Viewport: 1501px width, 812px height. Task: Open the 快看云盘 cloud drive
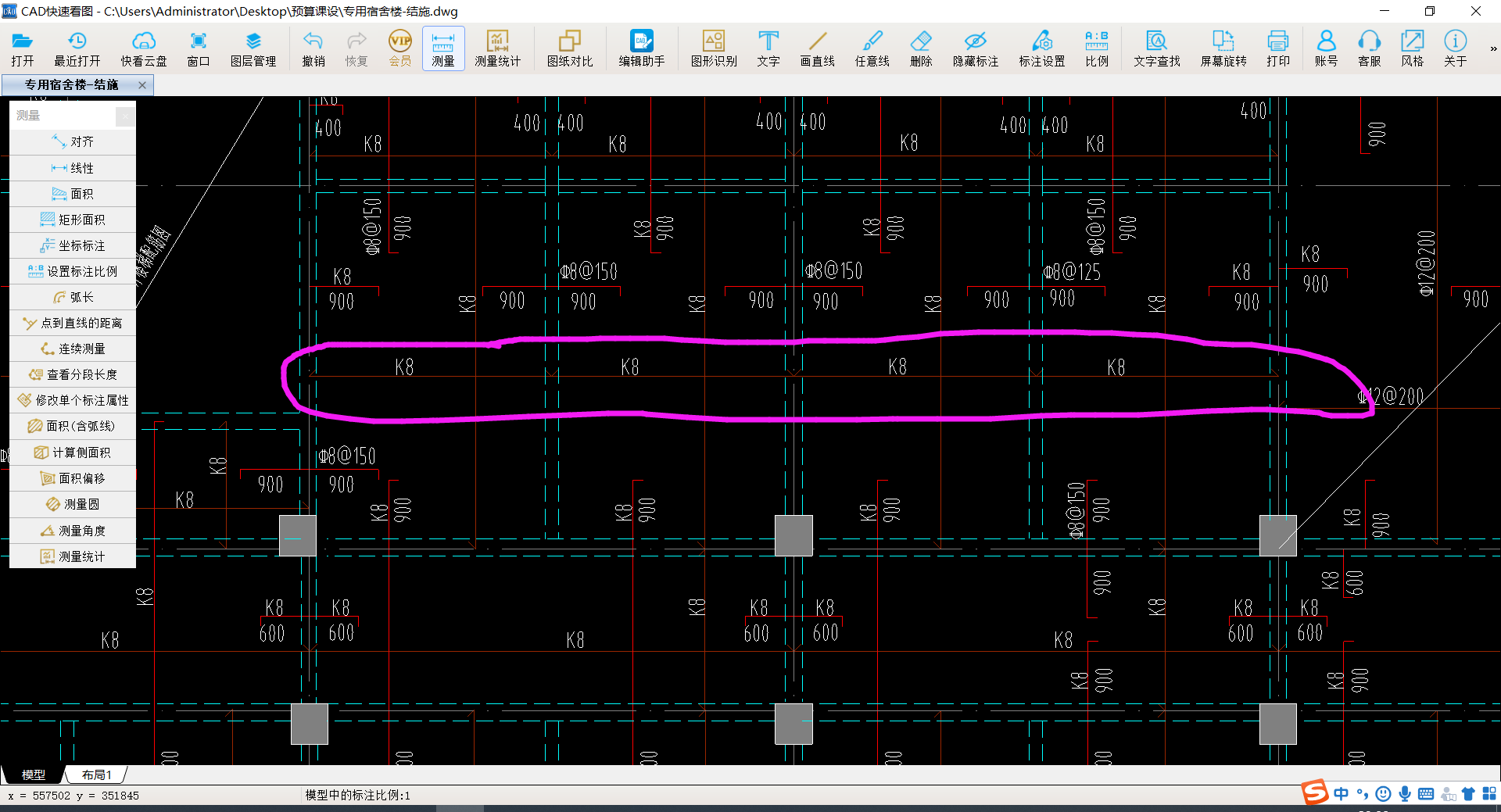144,48
